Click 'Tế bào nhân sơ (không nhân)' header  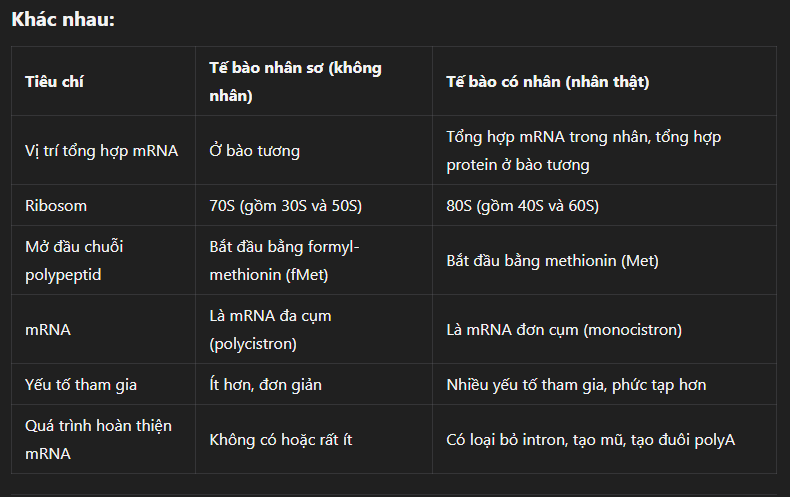pos(295,82)
